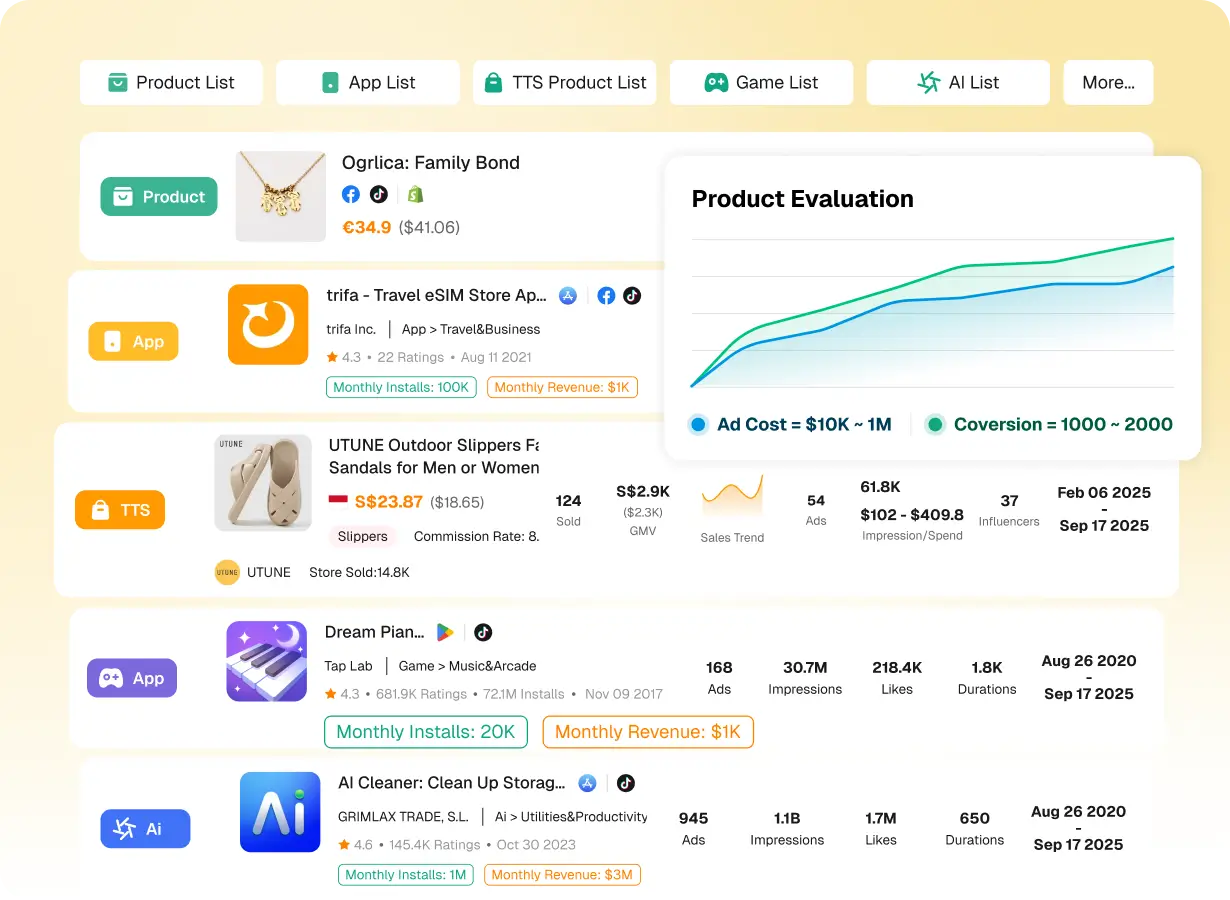Click the Facebook icon under Ogrlica: Family Bond

tap(351, 194)
